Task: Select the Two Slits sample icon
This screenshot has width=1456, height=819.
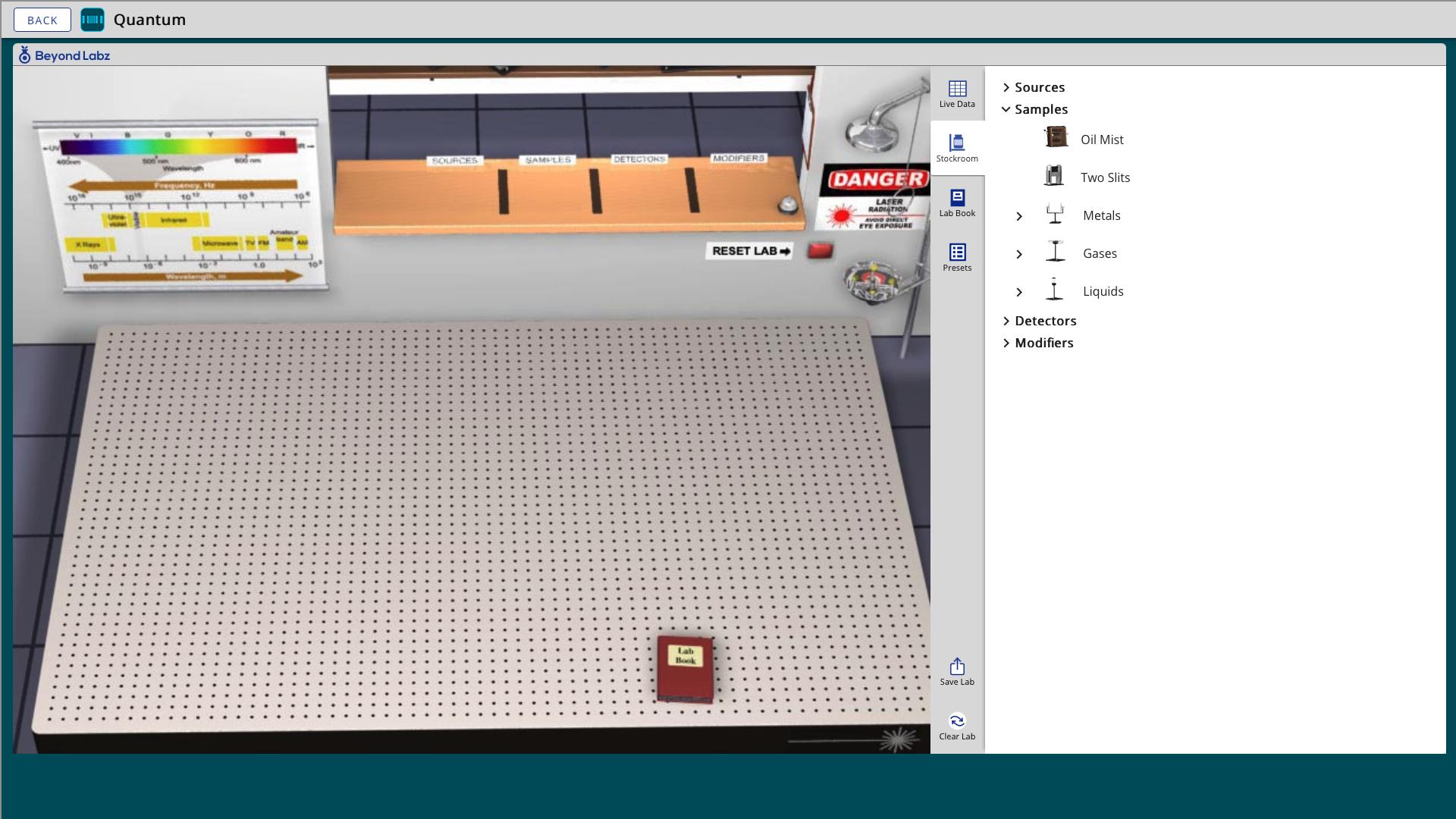Action: click(x=1054, y=176)
